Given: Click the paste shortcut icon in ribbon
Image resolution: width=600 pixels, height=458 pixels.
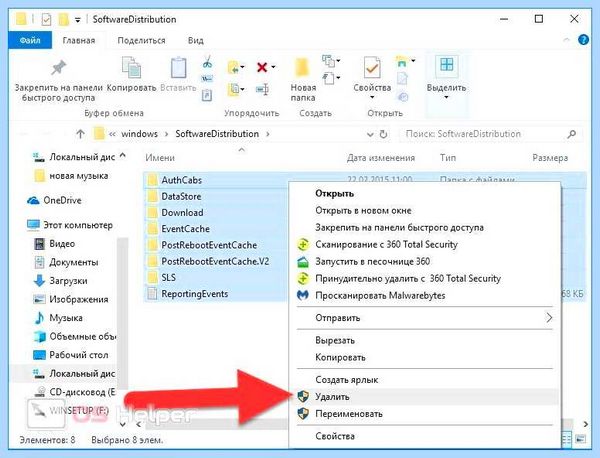Looking at the screenshot, I should [207, 95].
